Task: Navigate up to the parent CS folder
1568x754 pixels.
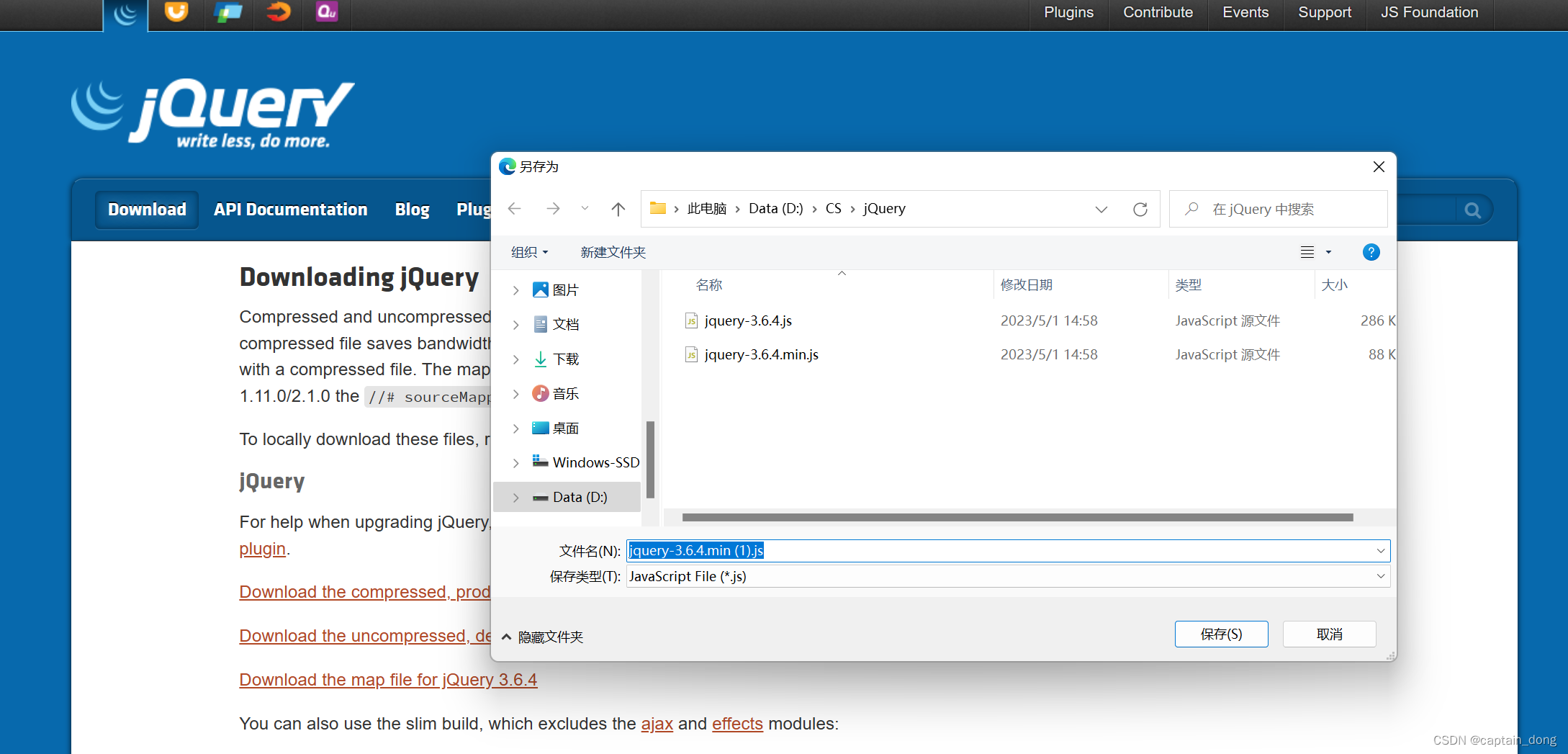Action: click(618, 209)
